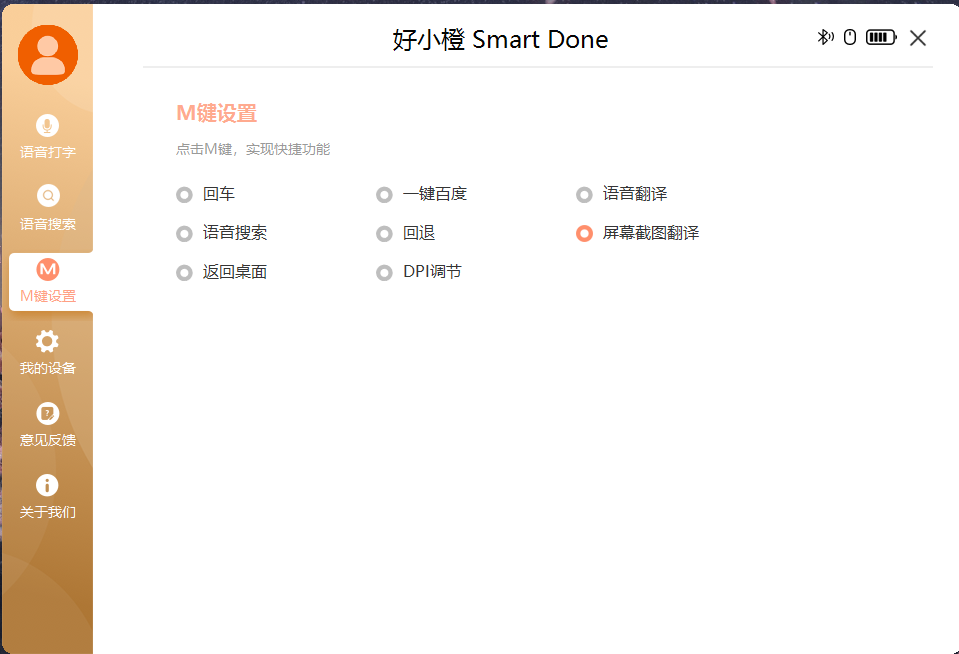Select the 一键百度 radio option
This screenshot has height=654, width=959.
384,195
